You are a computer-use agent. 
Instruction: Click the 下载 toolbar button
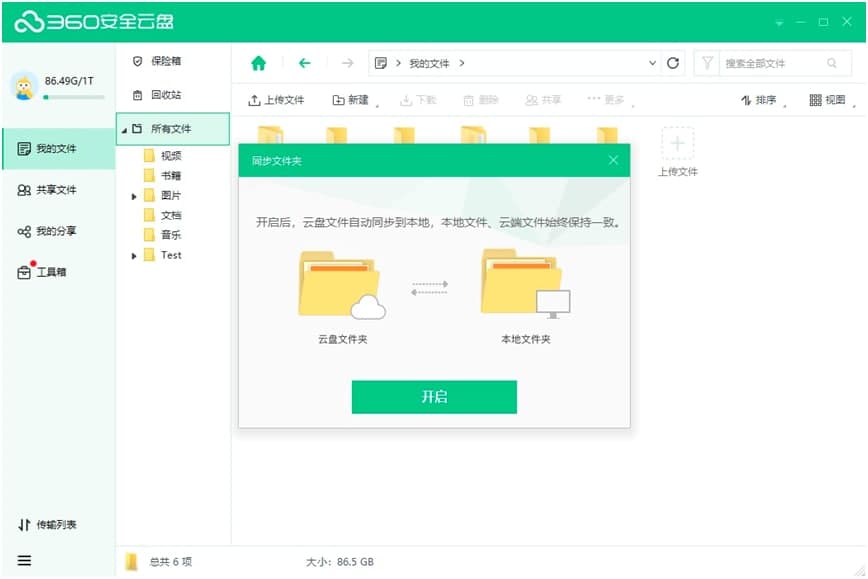pyautogui.click(x=418, y=100)
